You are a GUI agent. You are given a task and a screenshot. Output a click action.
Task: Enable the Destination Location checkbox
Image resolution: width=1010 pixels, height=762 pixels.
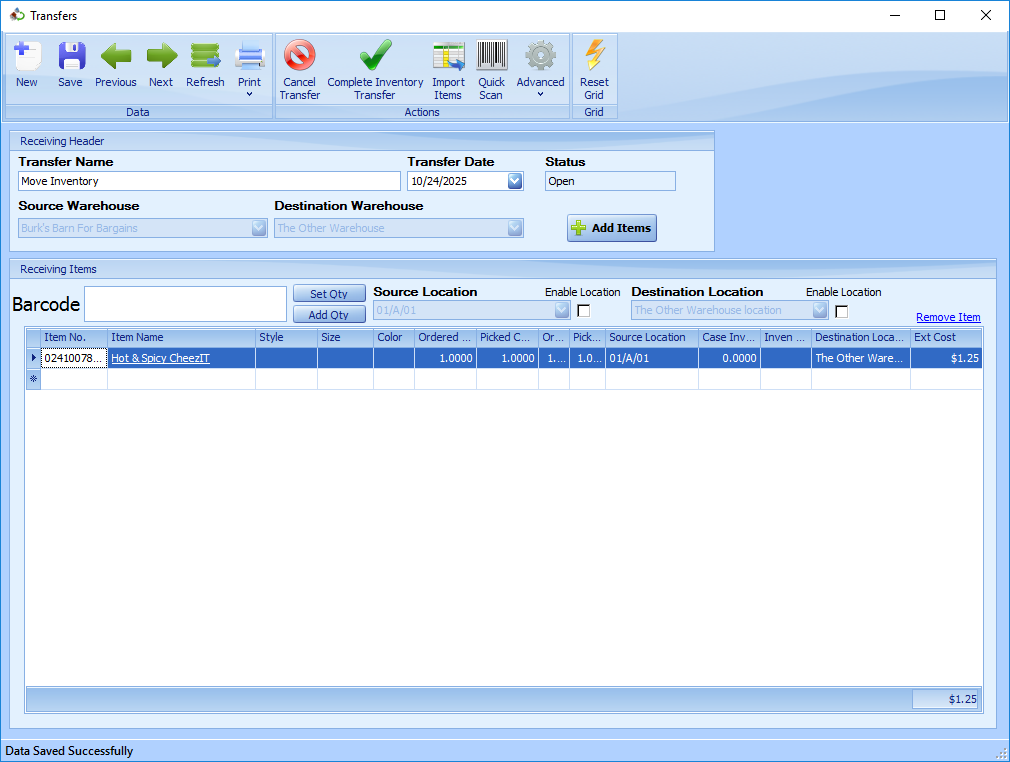(x=841, y=311)
